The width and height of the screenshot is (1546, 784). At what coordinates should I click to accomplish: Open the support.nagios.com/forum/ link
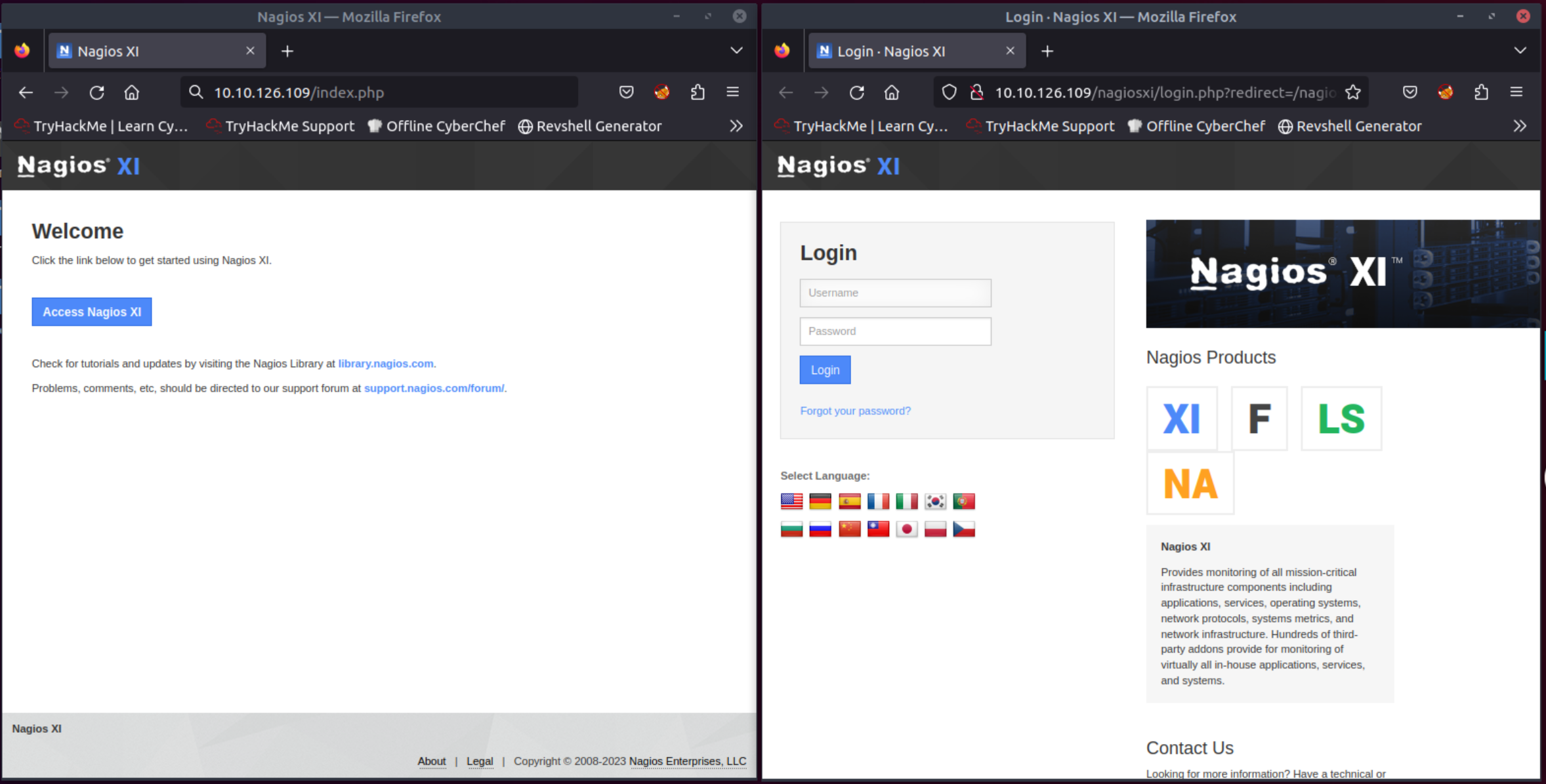[x=434, y=388]
